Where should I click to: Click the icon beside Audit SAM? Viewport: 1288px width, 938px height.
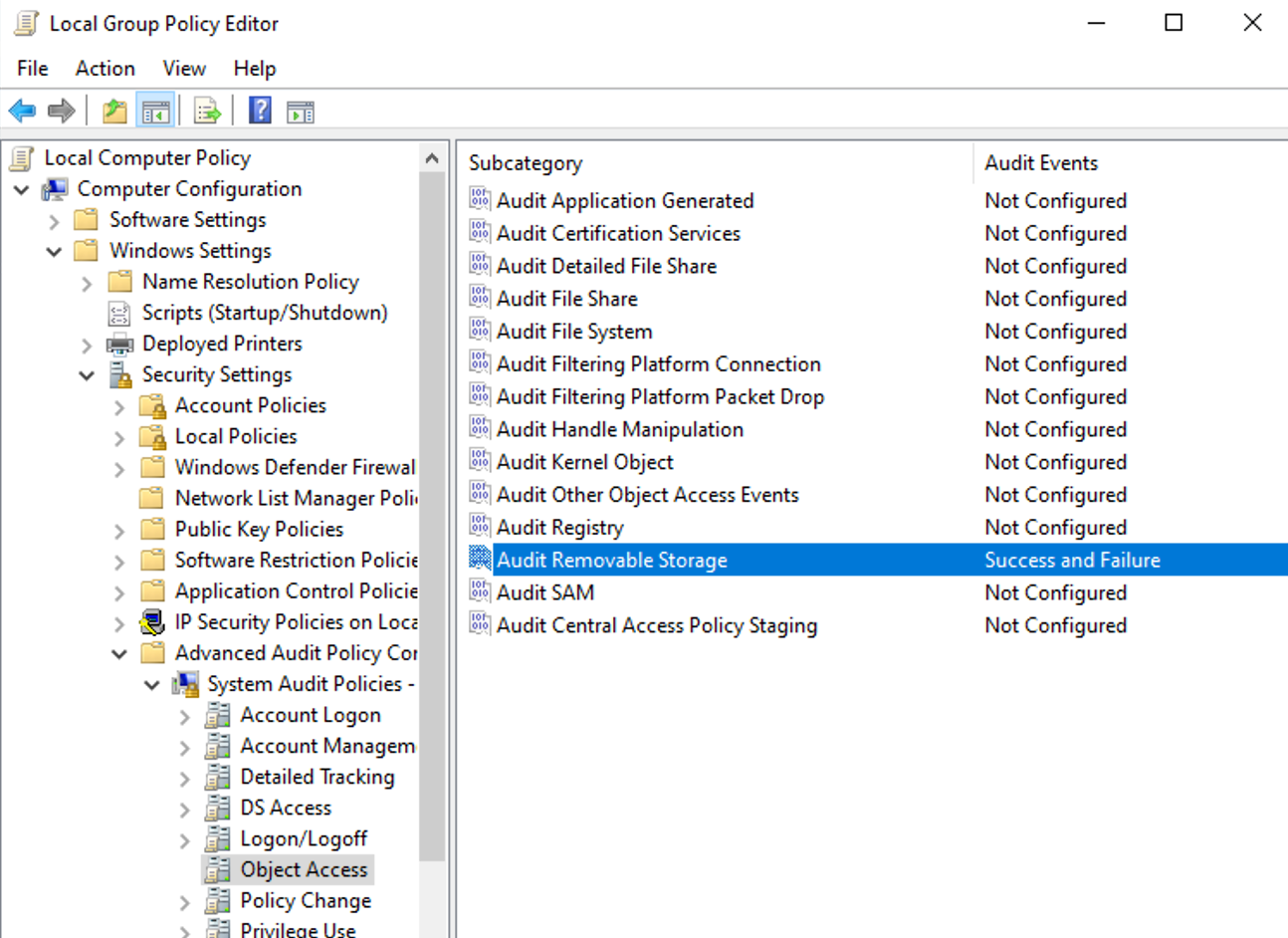[480, 591]
